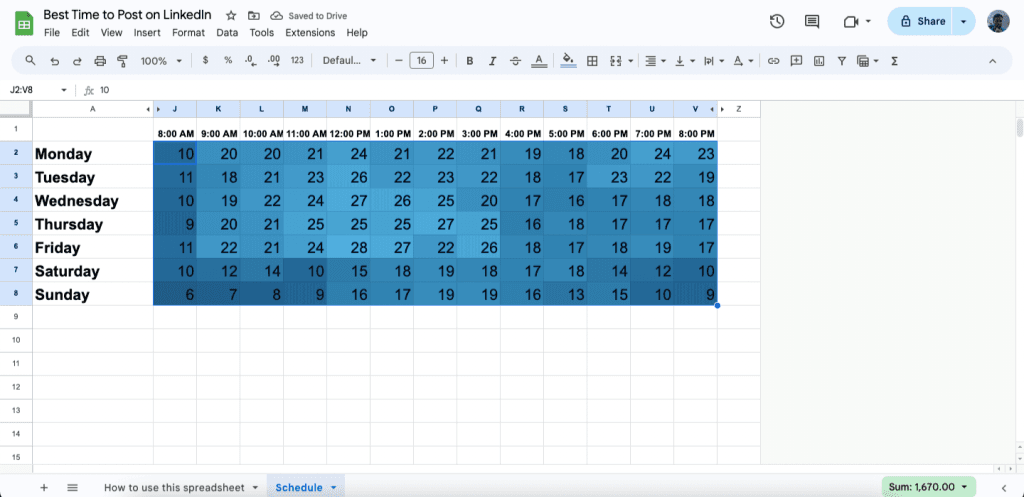Add a new sheet with plus button
The image size is (1024, 497).
(44, 488)
